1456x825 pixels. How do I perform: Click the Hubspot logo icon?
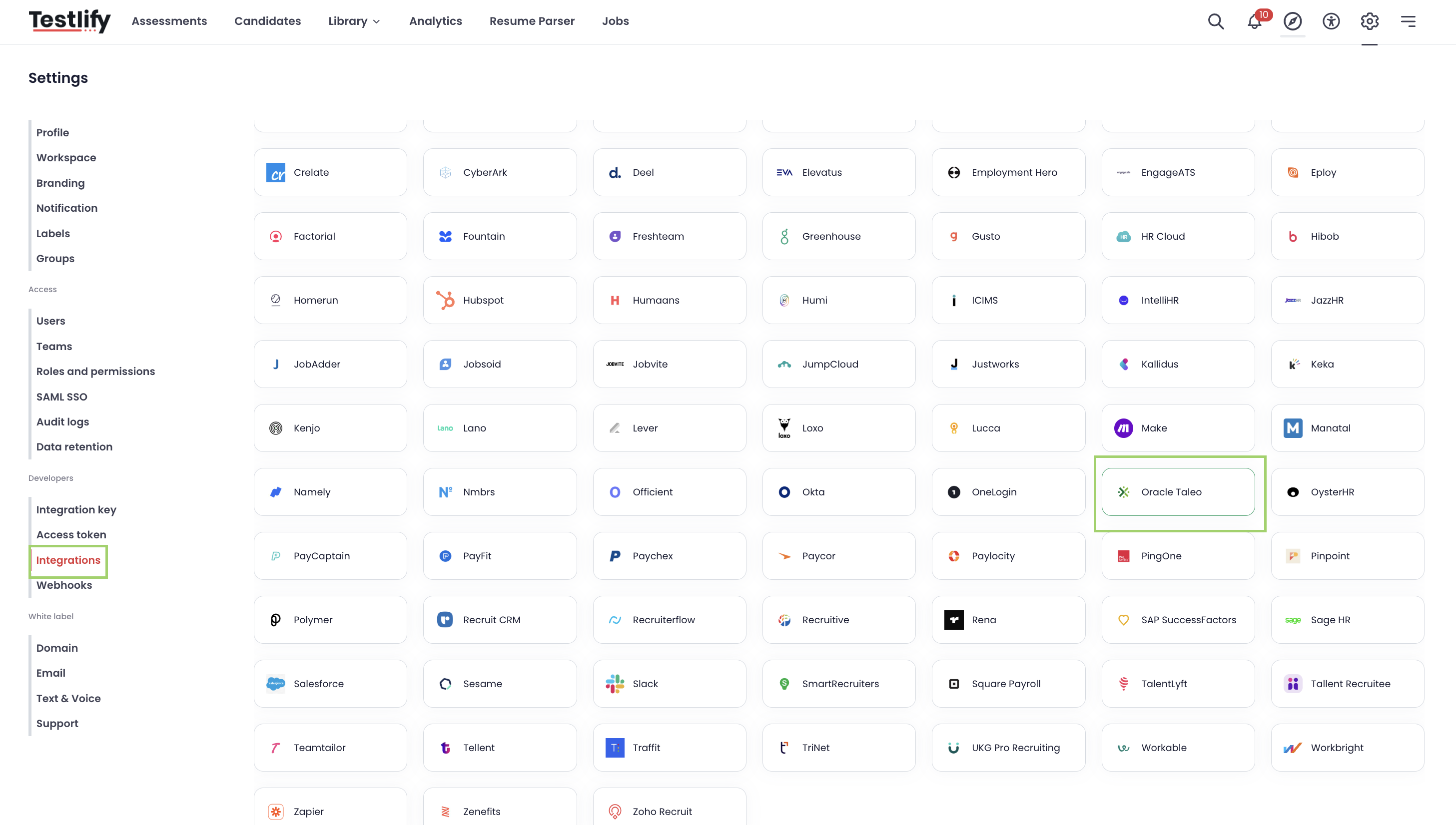[446, 300]
